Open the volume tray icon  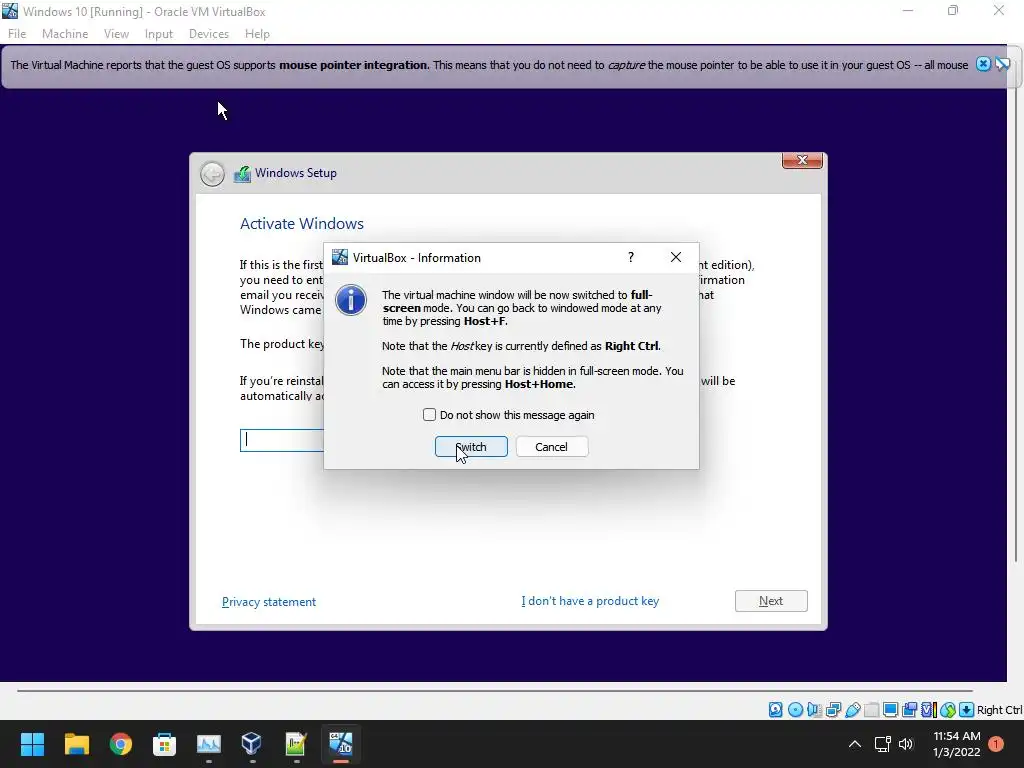906,744
